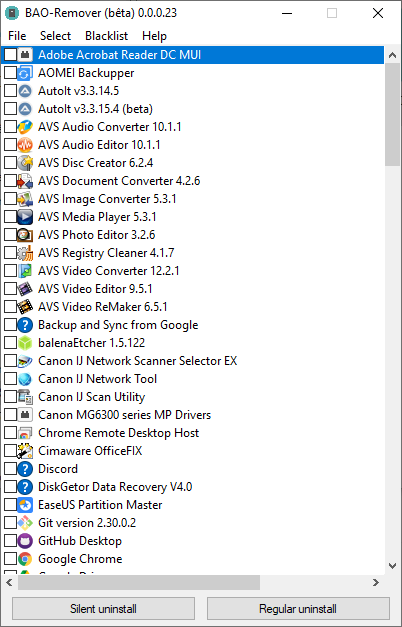Check the AVS Audio Converter 10.1.1 checkbox
402x627 pixels.
(10, 127)
